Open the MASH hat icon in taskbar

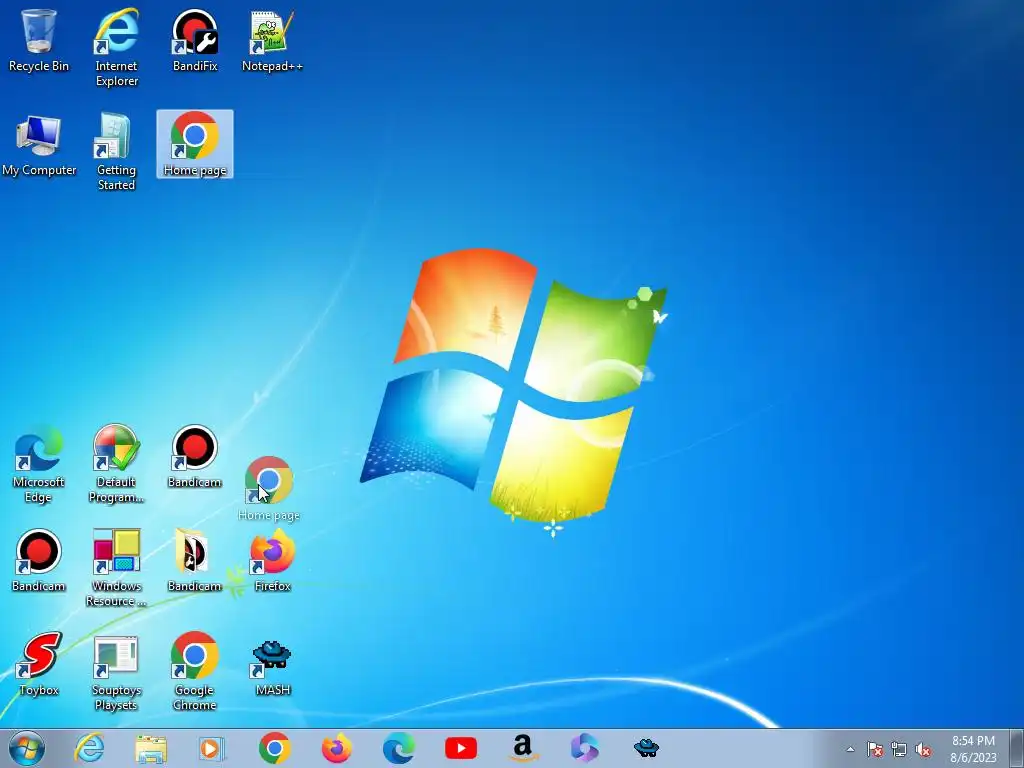[x=647, y=748]
